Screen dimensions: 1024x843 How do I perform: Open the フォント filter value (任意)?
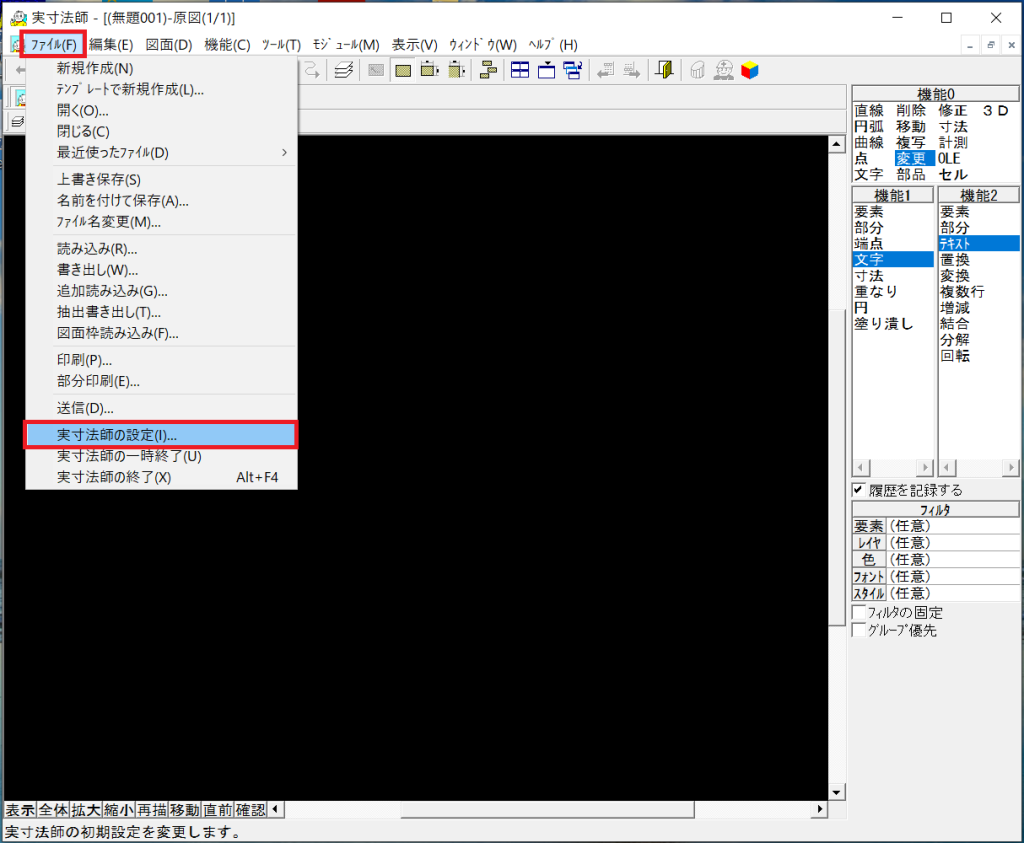click(953, 577)
